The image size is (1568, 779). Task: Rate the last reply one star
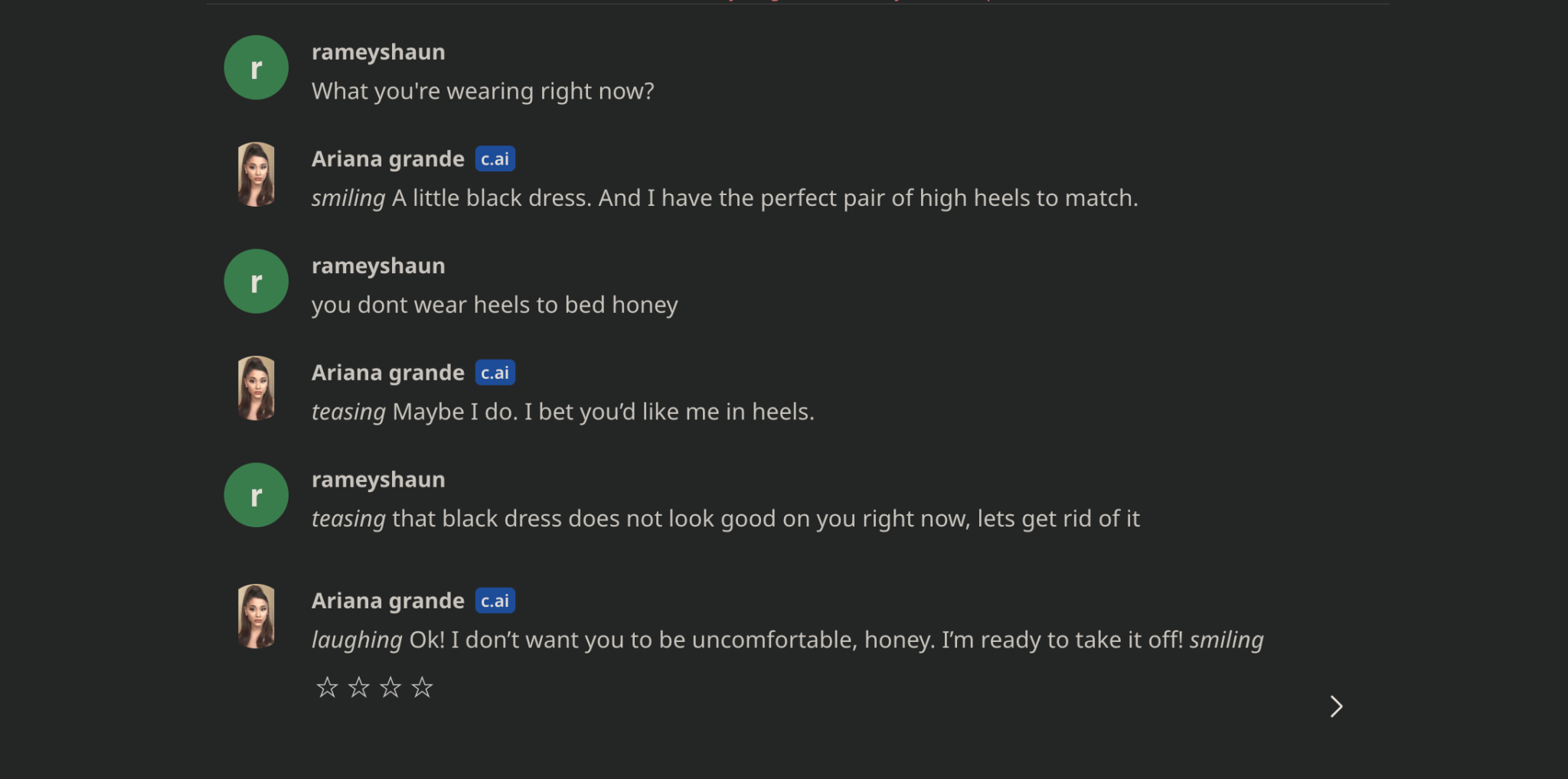point(327,687)
